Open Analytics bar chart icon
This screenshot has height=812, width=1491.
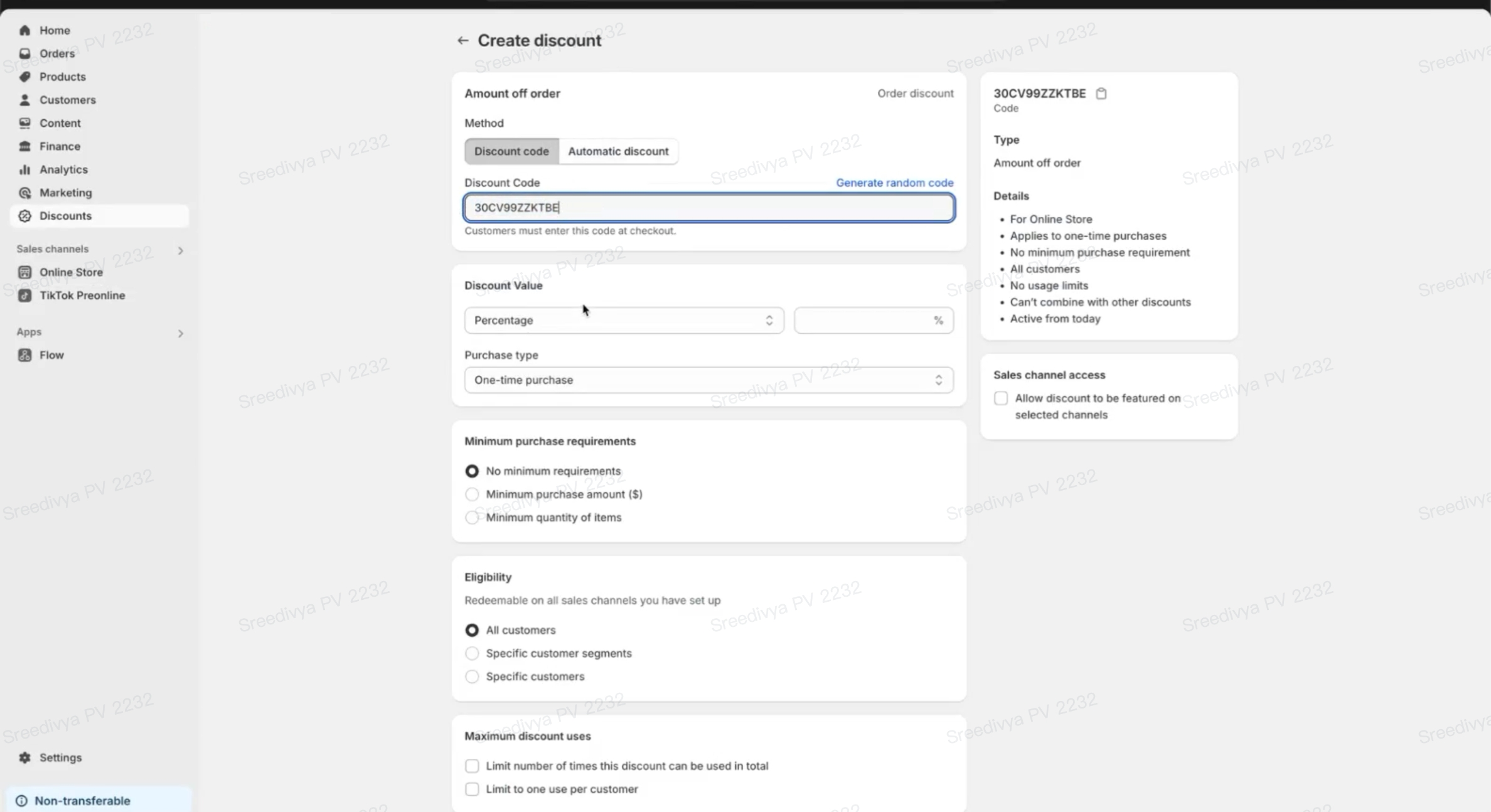[24, 169]
